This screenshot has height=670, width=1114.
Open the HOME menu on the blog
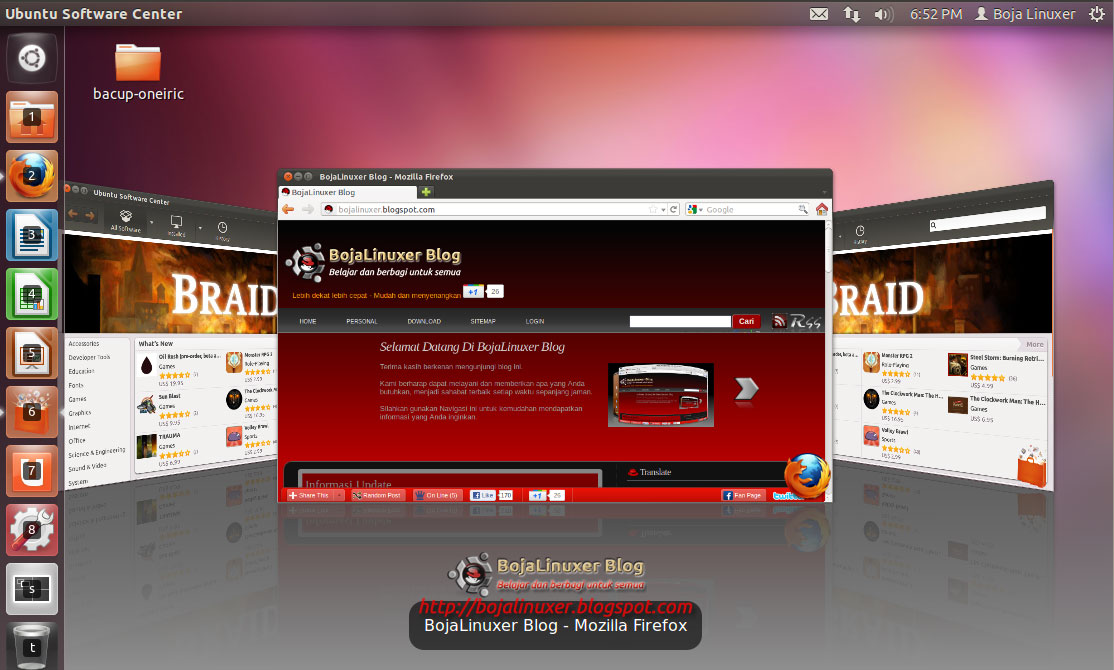[x=308, y=321]
